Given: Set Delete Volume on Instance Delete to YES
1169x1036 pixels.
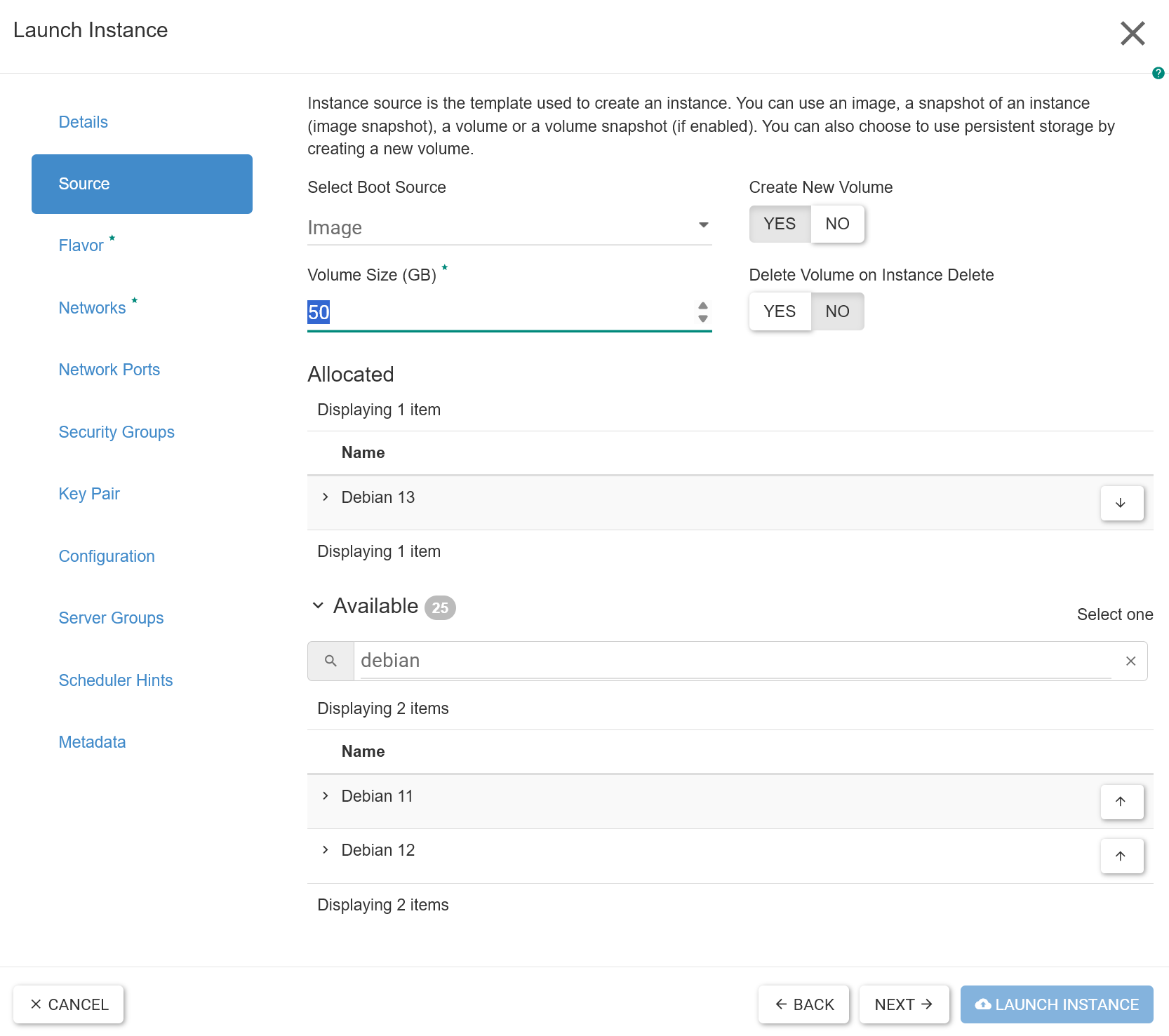Looking at the screenshot, I should (x=780, y=311).
